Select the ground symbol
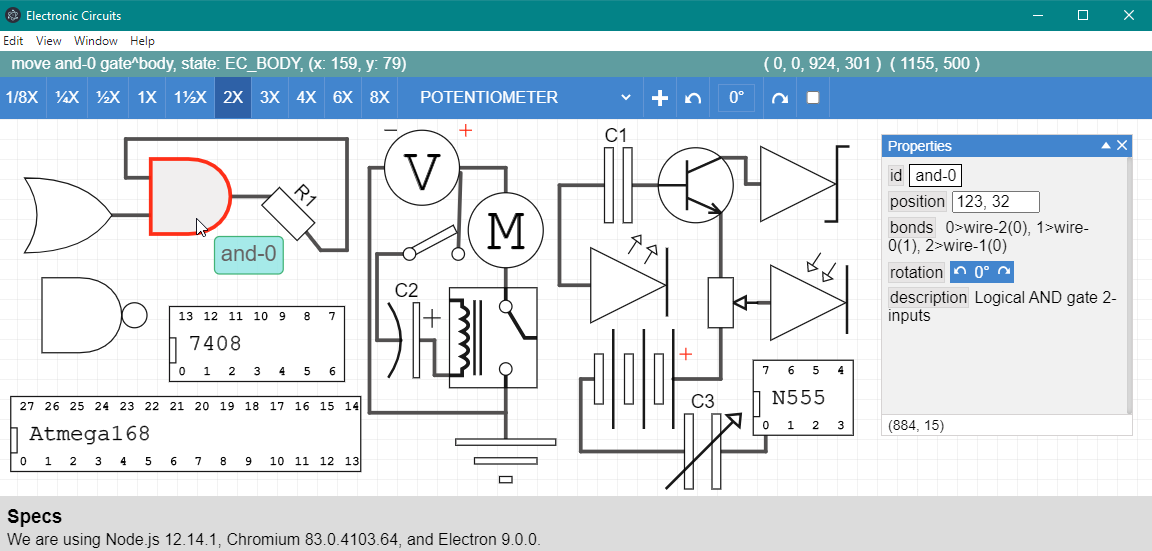 pyautogui.click(x=505, y=461)
